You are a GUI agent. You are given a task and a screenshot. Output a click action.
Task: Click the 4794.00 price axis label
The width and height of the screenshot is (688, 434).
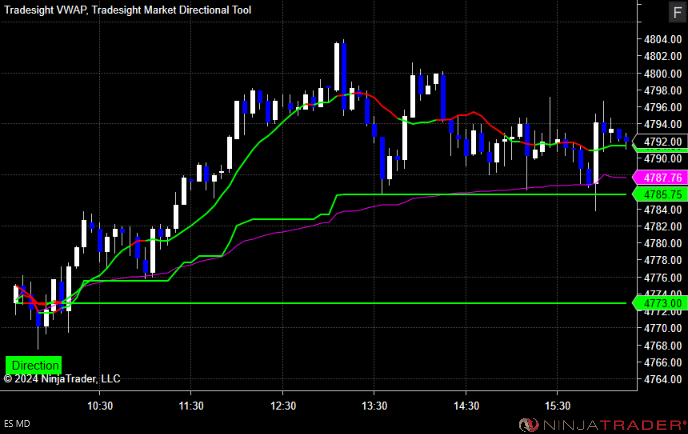tap(663, 125)
